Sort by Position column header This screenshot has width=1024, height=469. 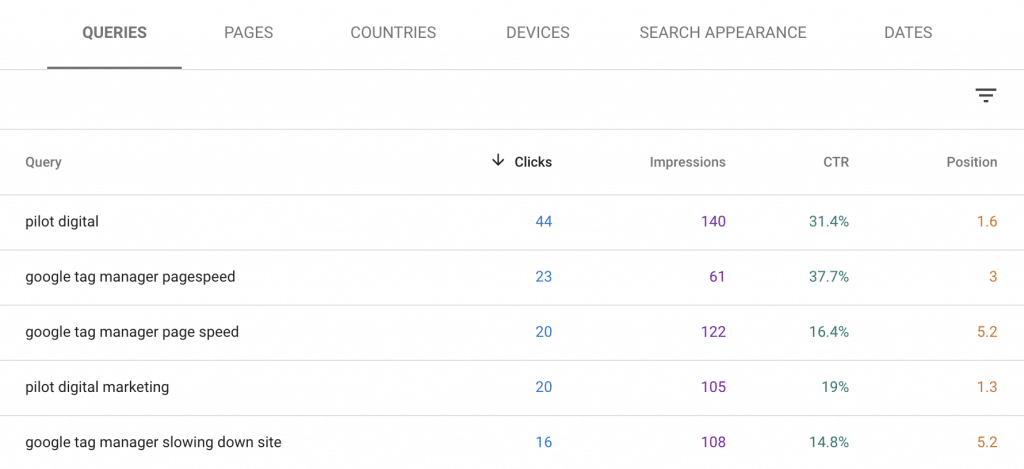[x=971, y=162]
